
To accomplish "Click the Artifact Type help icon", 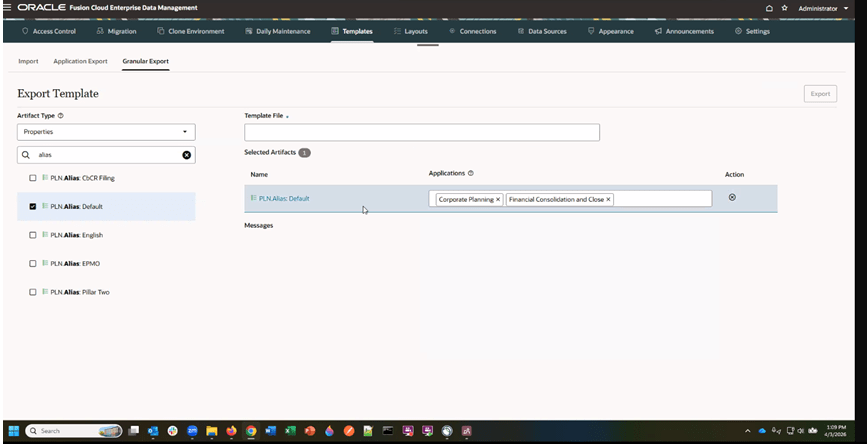I will coord(61,116).
